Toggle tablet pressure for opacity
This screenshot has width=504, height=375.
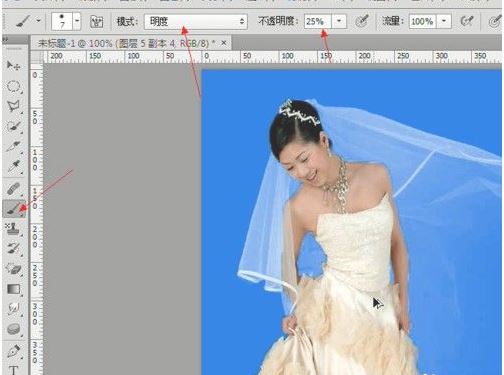tap(361, 21)
